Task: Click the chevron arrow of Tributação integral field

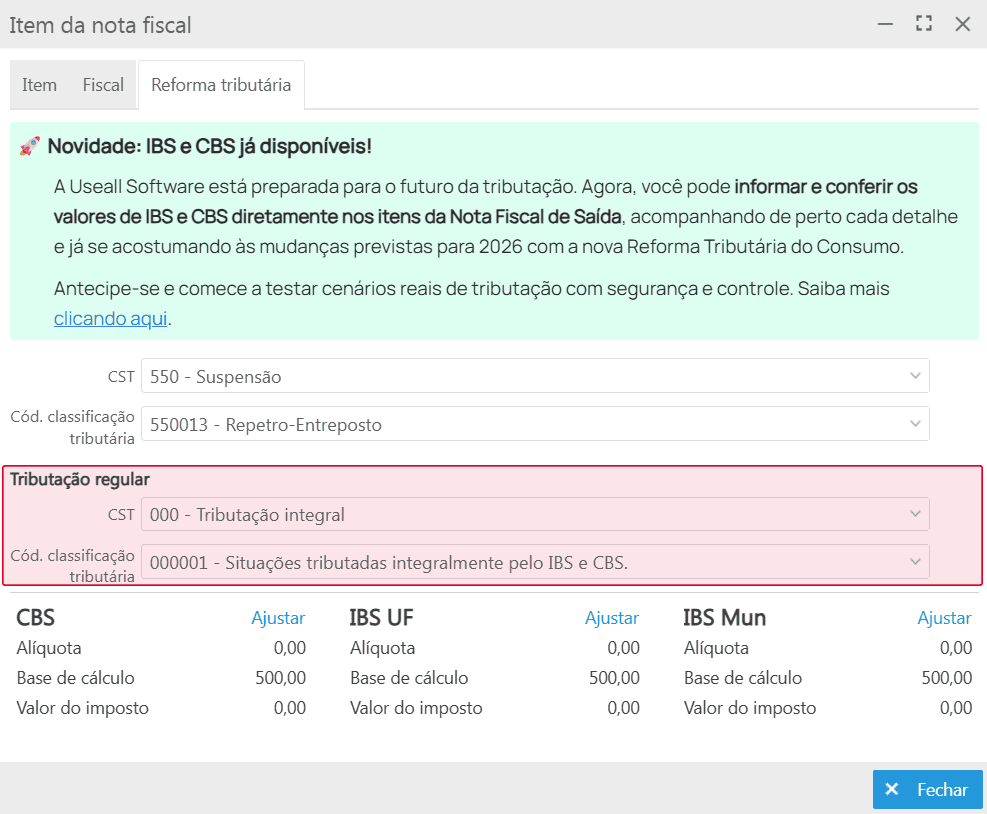Action: 914,514
